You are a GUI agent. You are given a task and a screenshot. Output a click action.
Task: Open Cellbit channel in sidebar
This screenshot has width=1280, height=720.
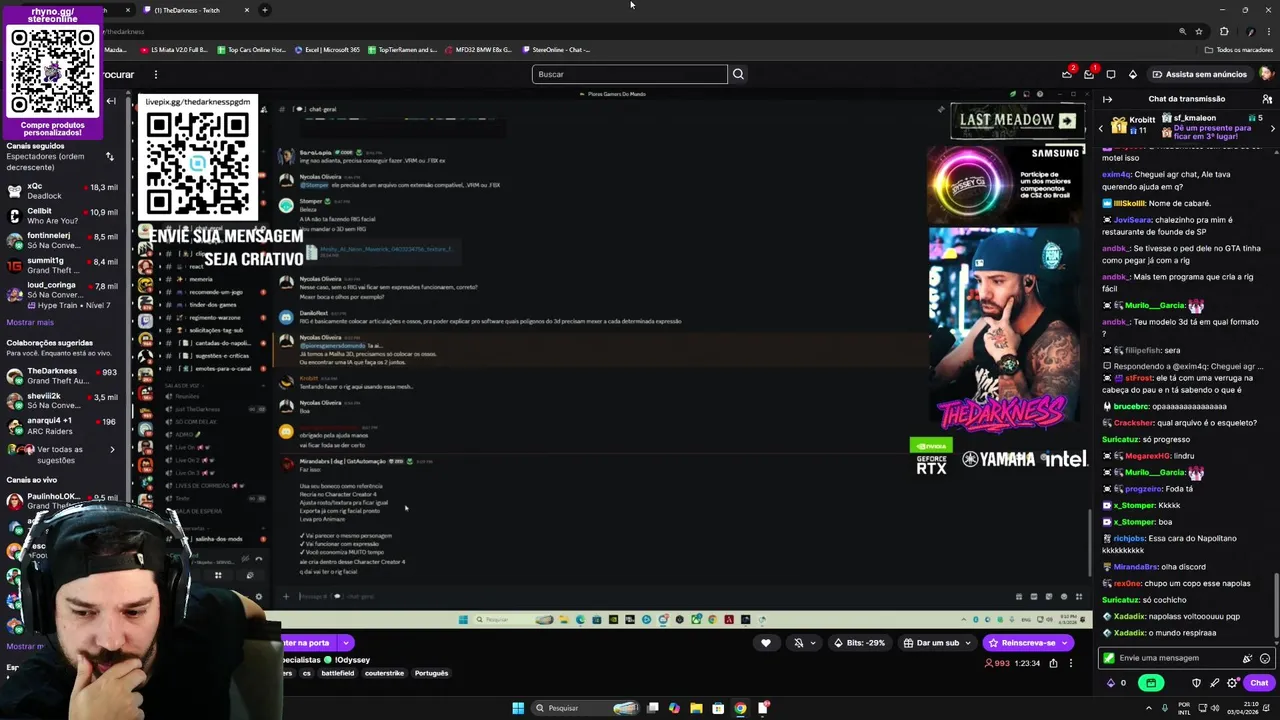(62, 216)
